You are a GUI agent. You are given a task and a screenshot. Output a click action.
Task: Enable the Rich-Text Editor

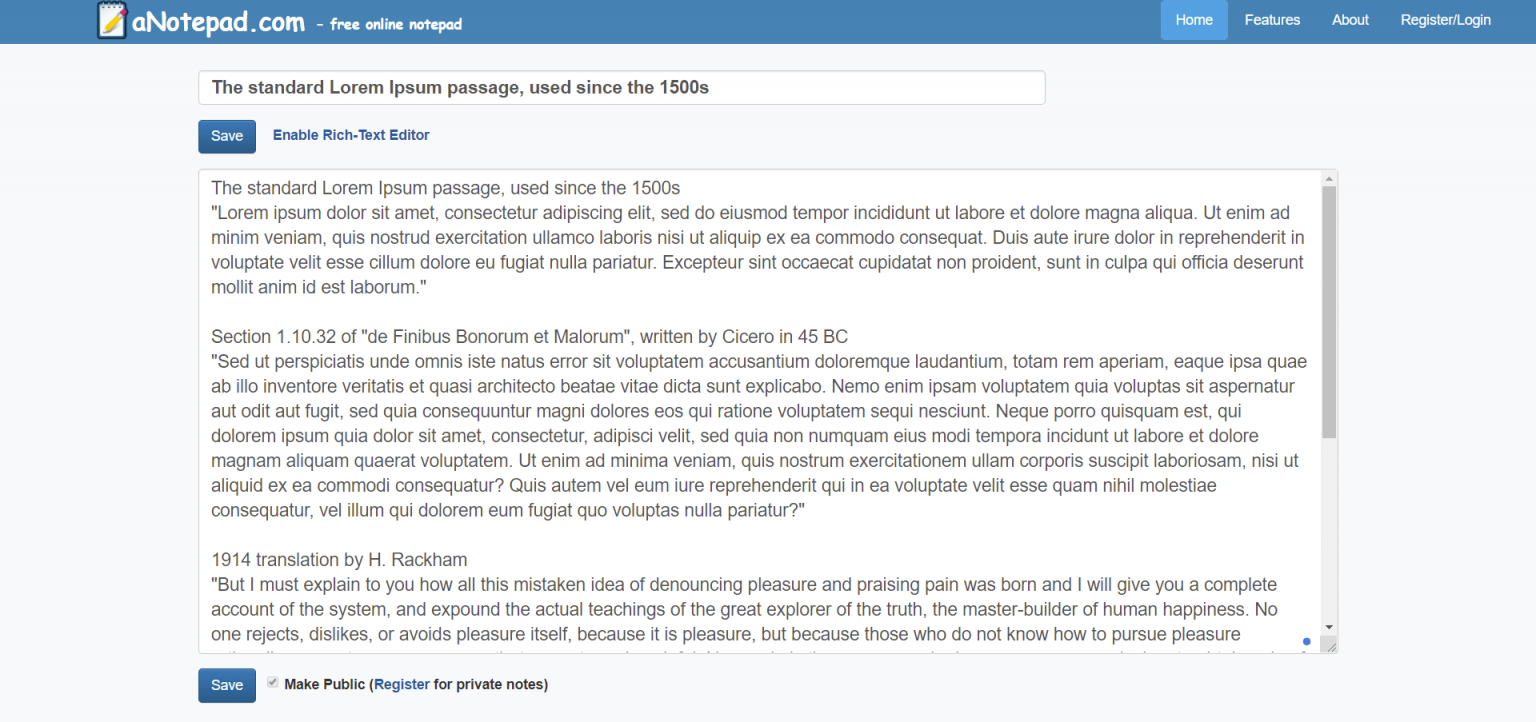(x=351, y=135)
